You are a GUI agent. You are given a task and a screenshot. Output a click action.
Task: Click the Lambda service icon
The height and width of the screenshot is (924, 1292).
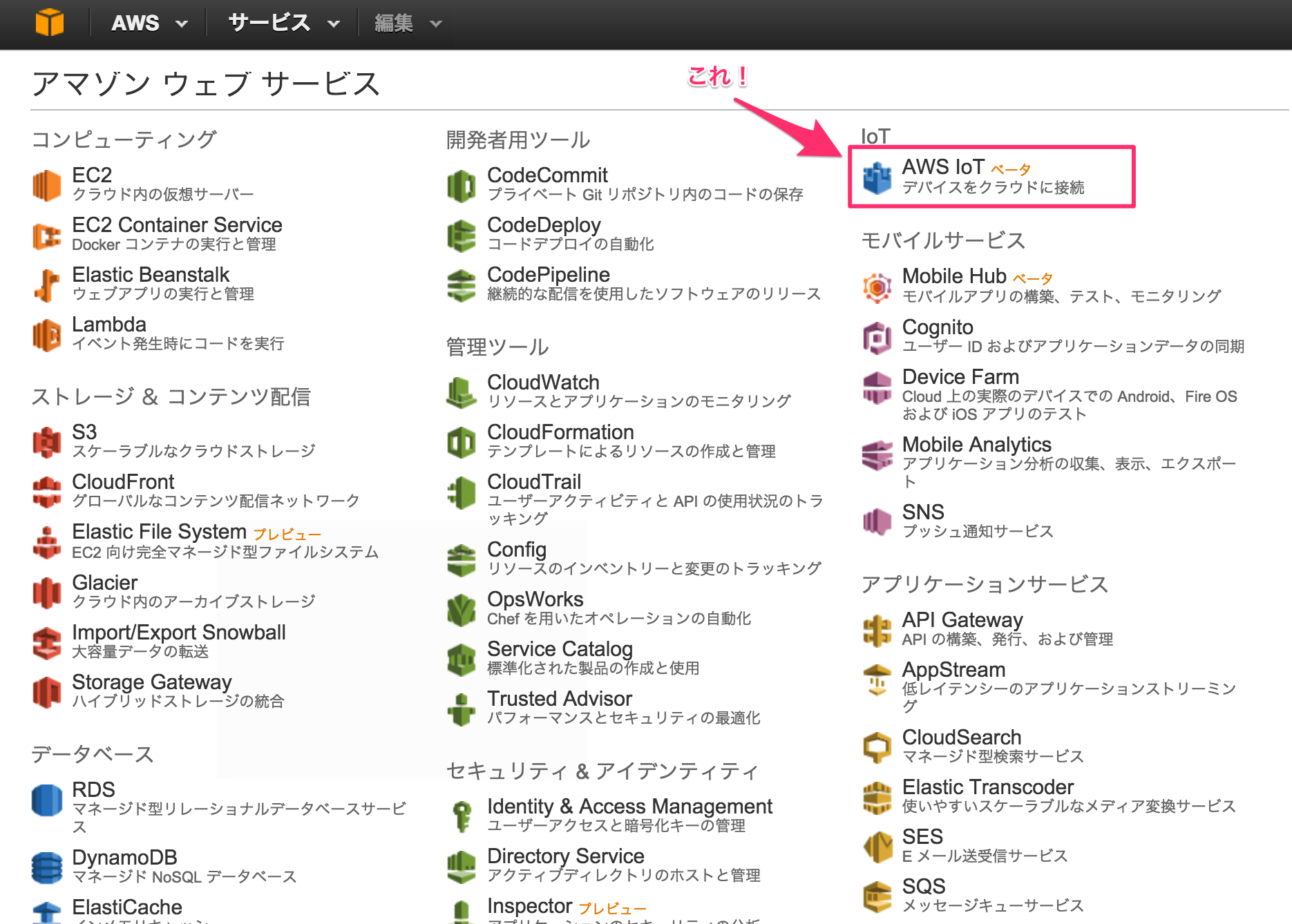click(46, 334)
